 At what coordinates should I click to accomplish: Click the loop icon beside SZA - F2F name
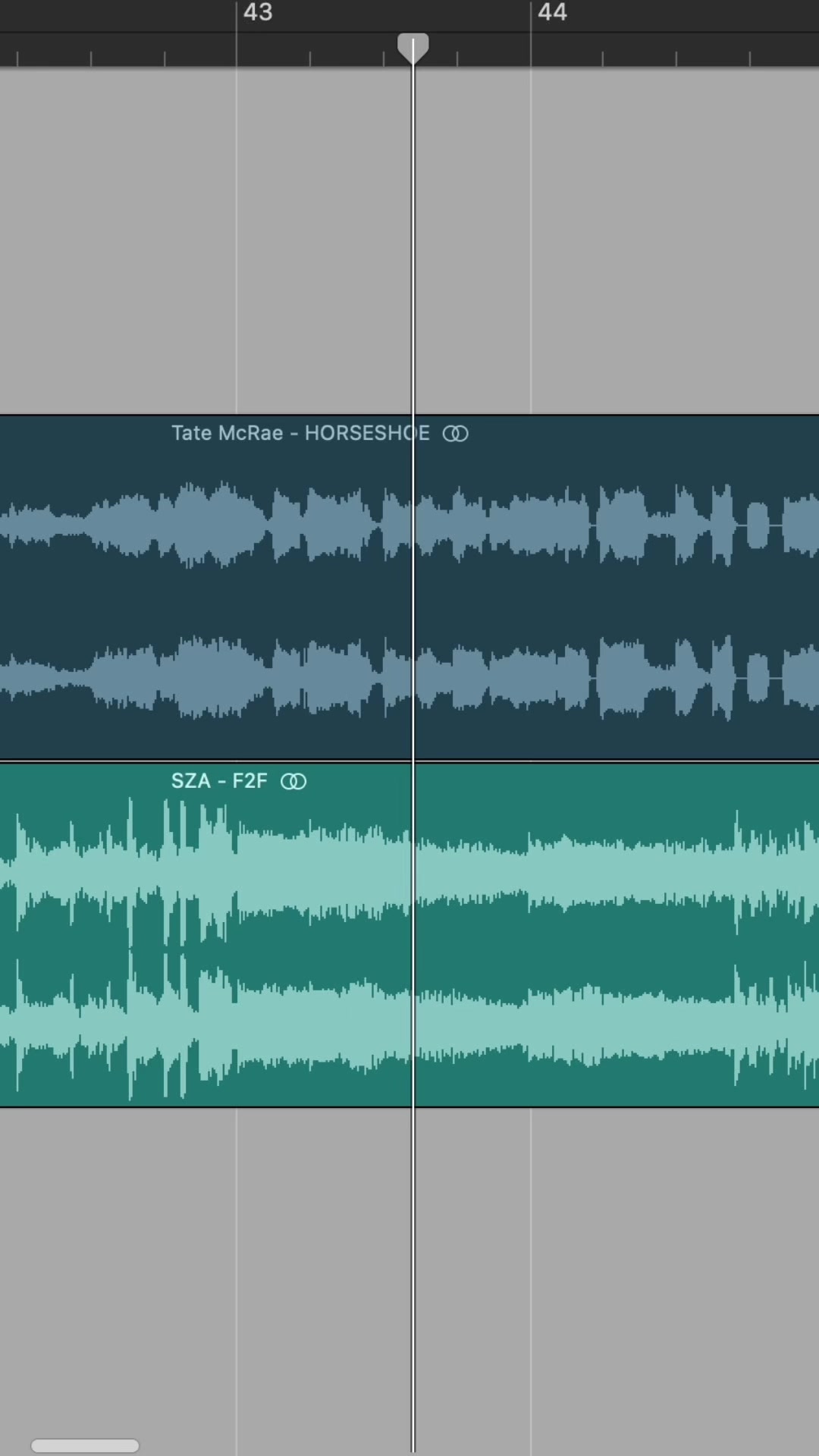[293, 781]
